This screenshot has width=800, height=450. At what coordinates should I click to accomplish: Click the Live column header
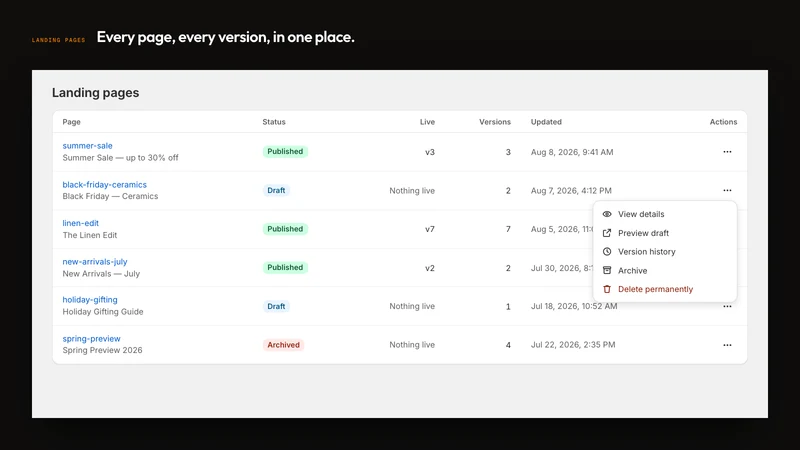point(428,122)
